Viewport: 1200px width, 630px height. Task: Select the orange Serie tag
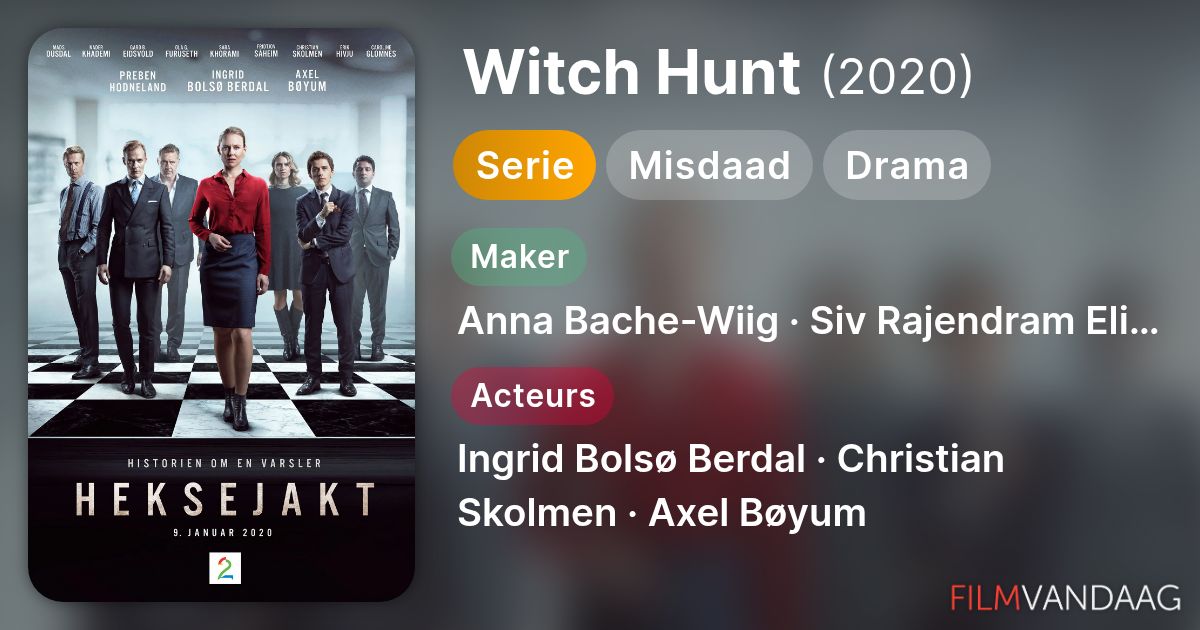tap(524, 165)
